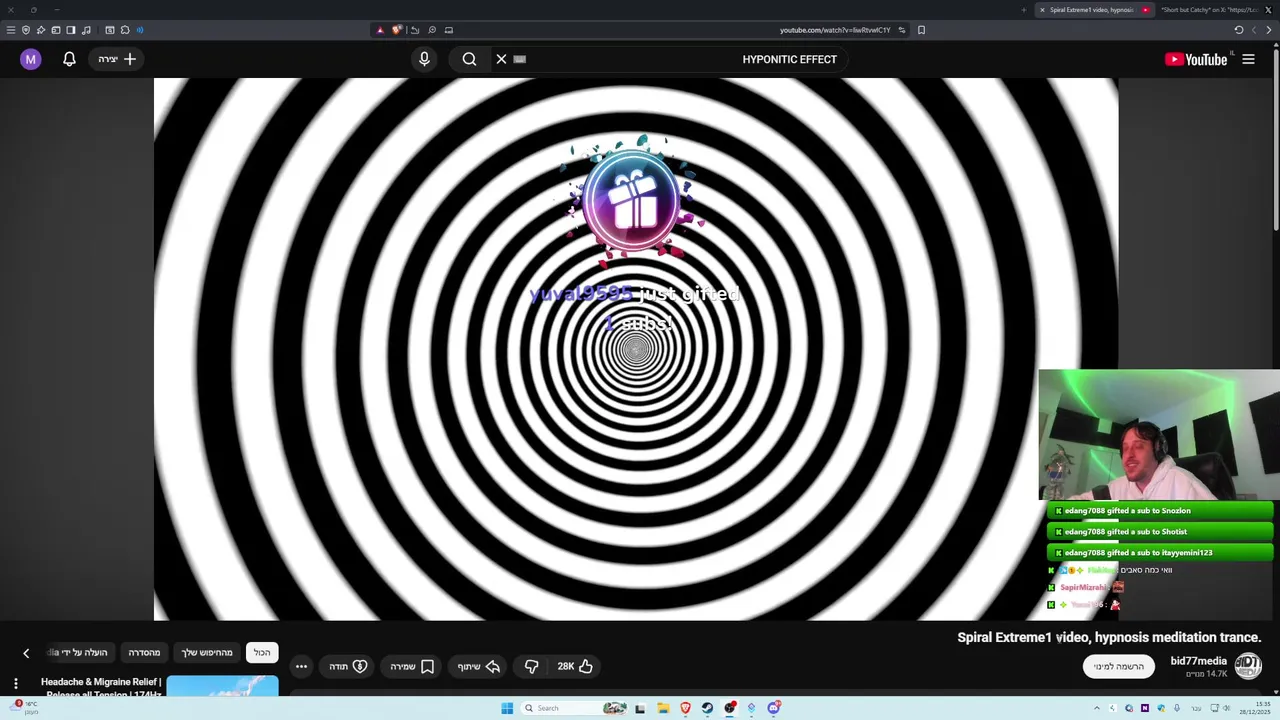Show hidden system tray icons chevron
The width and height of the screenshot is (1280, 720).
coord(1097,708)
